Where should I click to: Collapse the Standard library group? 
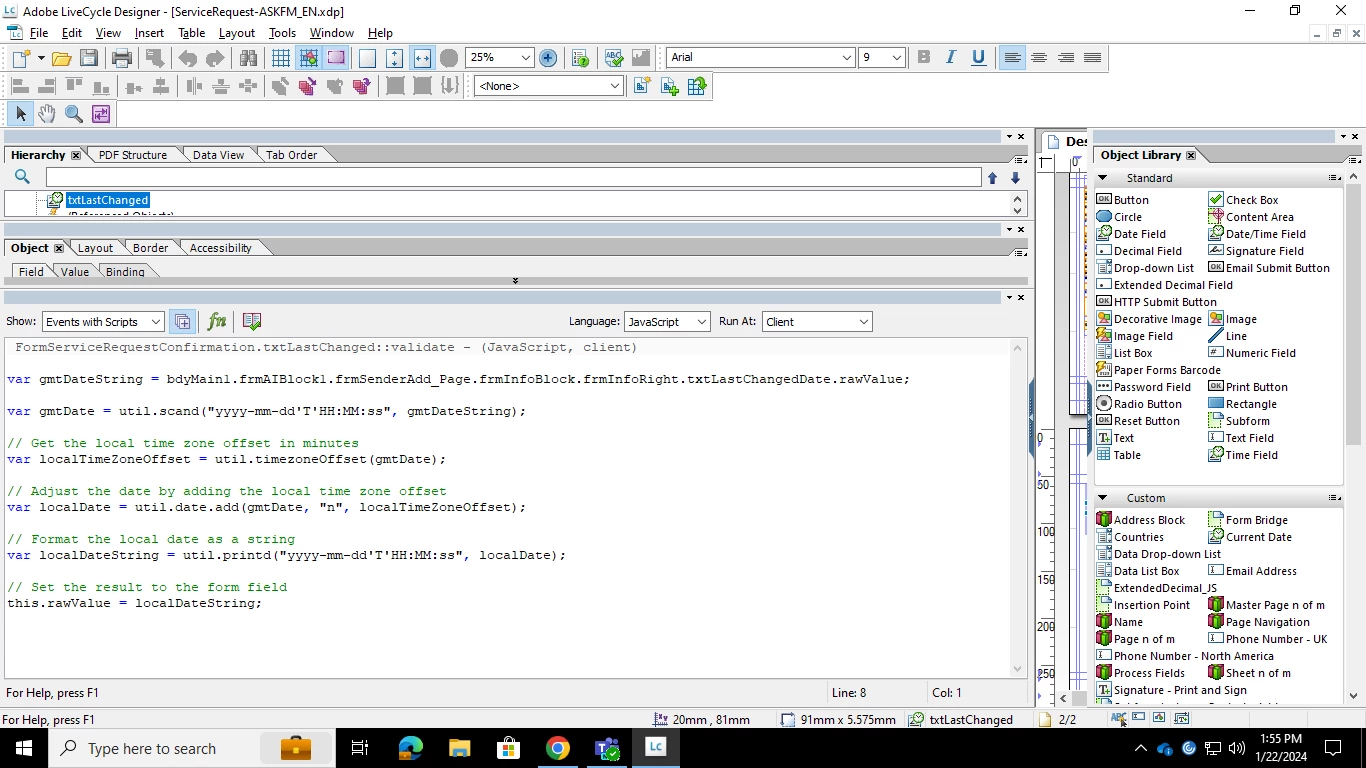1103,178
